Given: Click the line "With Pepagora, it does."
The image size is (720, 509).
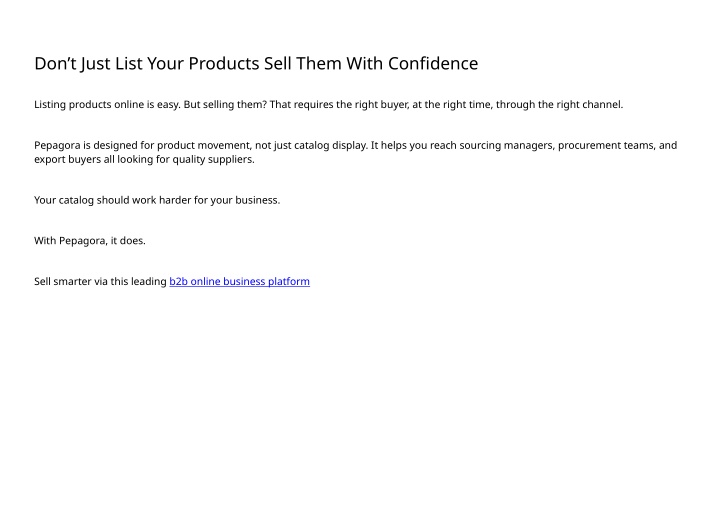Looking at the screenshot, I should click(90, 241).
